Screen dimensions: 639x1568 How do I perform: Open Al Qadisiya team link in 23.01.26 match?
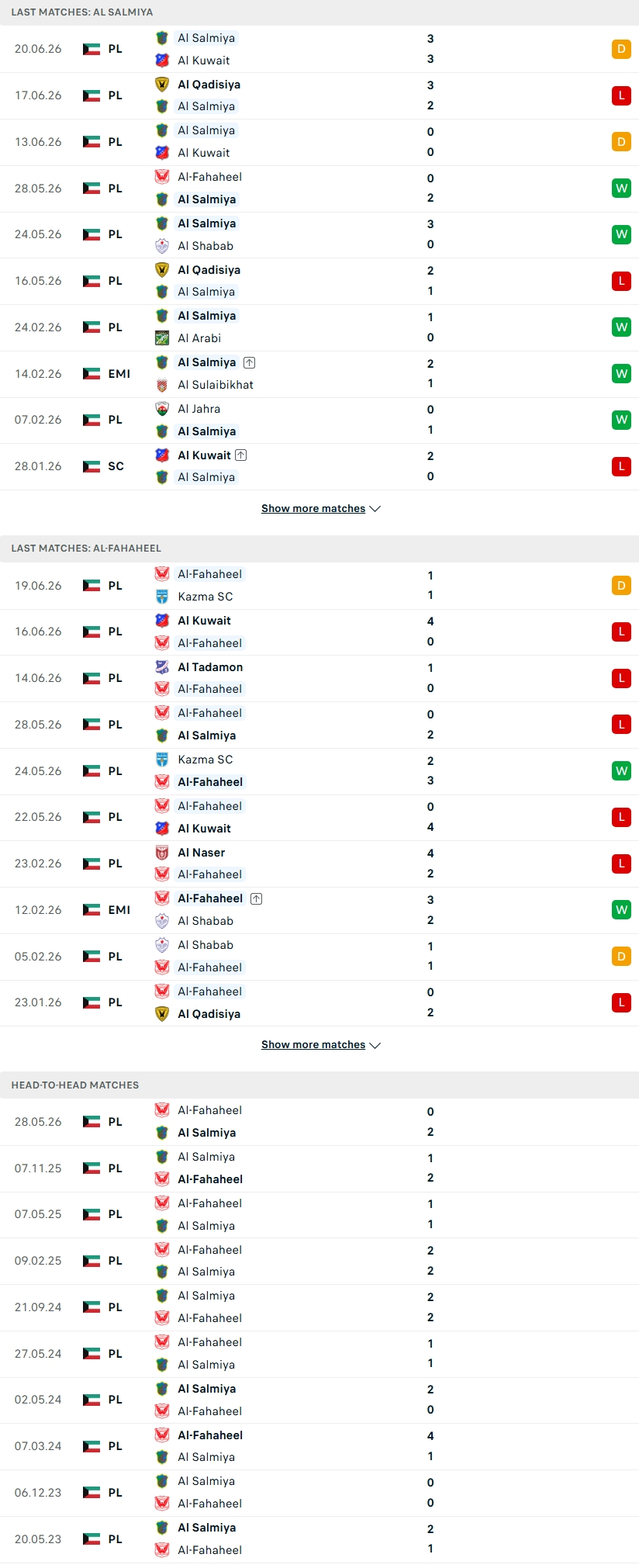209,1014
